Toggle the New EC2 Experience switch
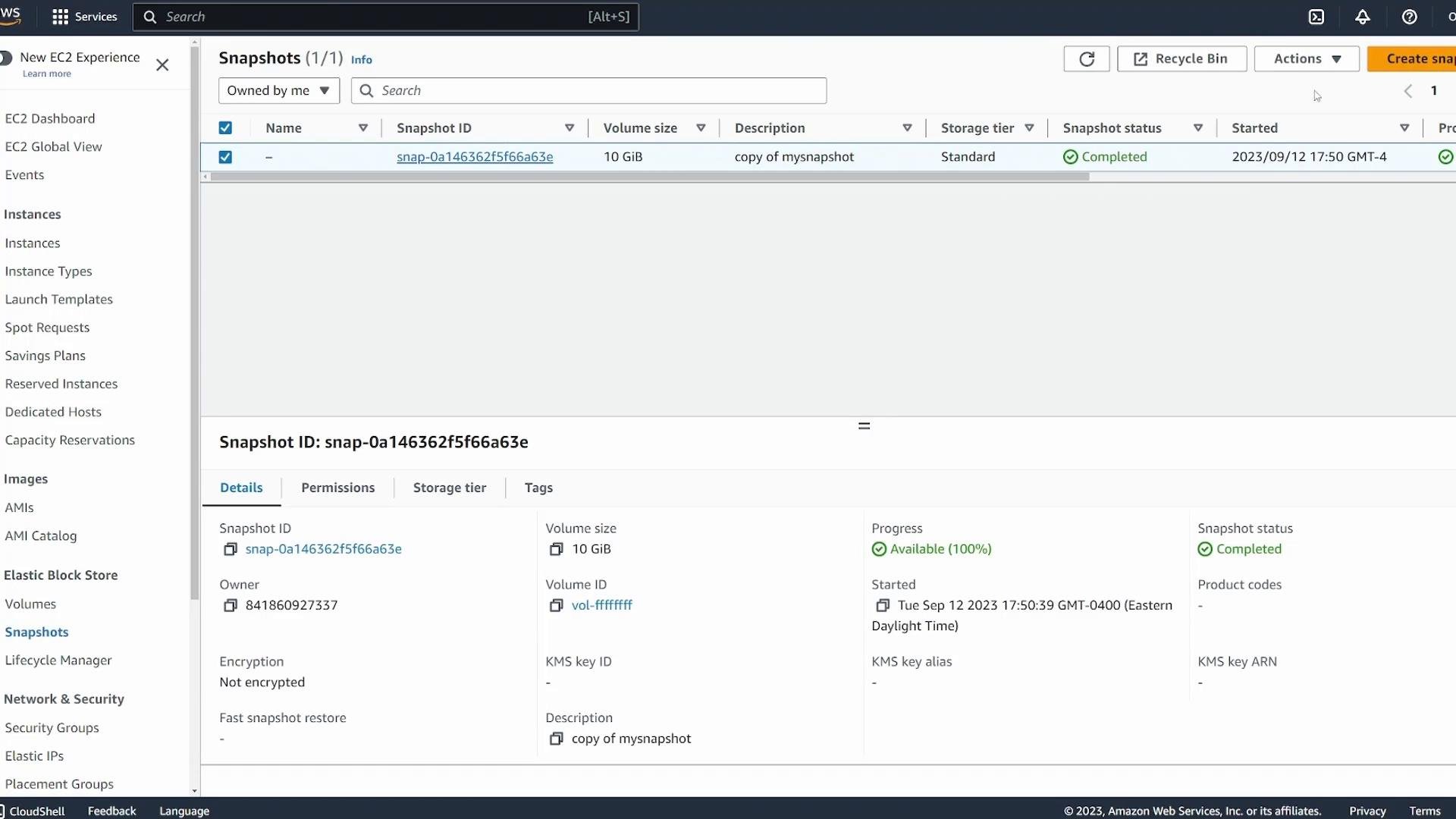 tap(5, 58)
